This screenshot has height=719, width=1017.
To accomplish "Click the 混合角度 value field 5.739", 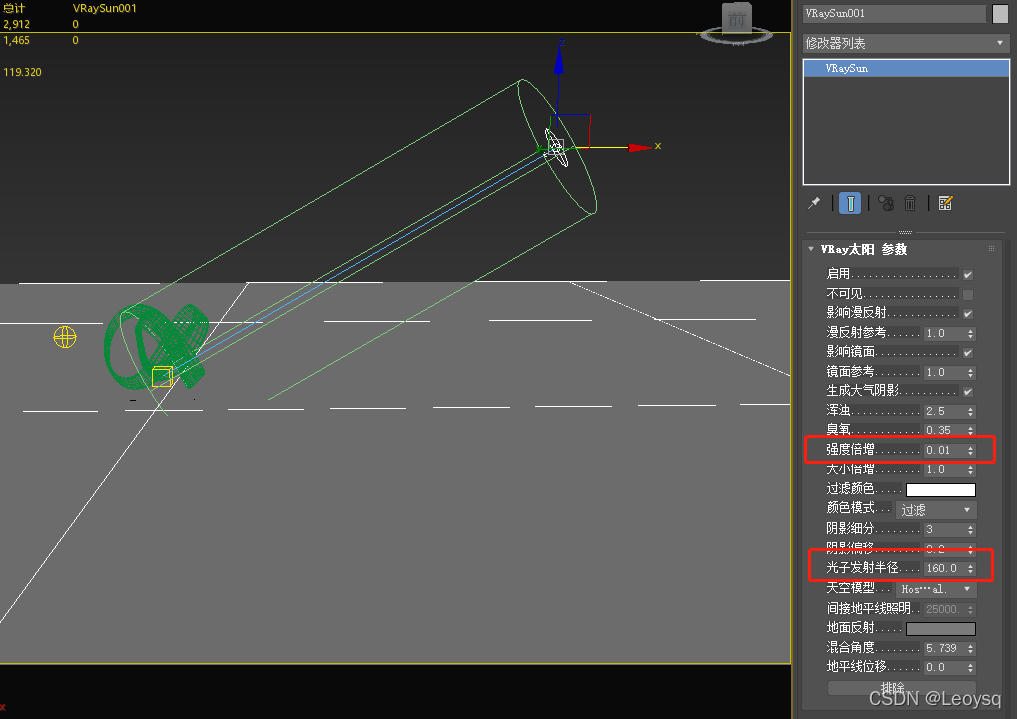I will tap(944, 648).
